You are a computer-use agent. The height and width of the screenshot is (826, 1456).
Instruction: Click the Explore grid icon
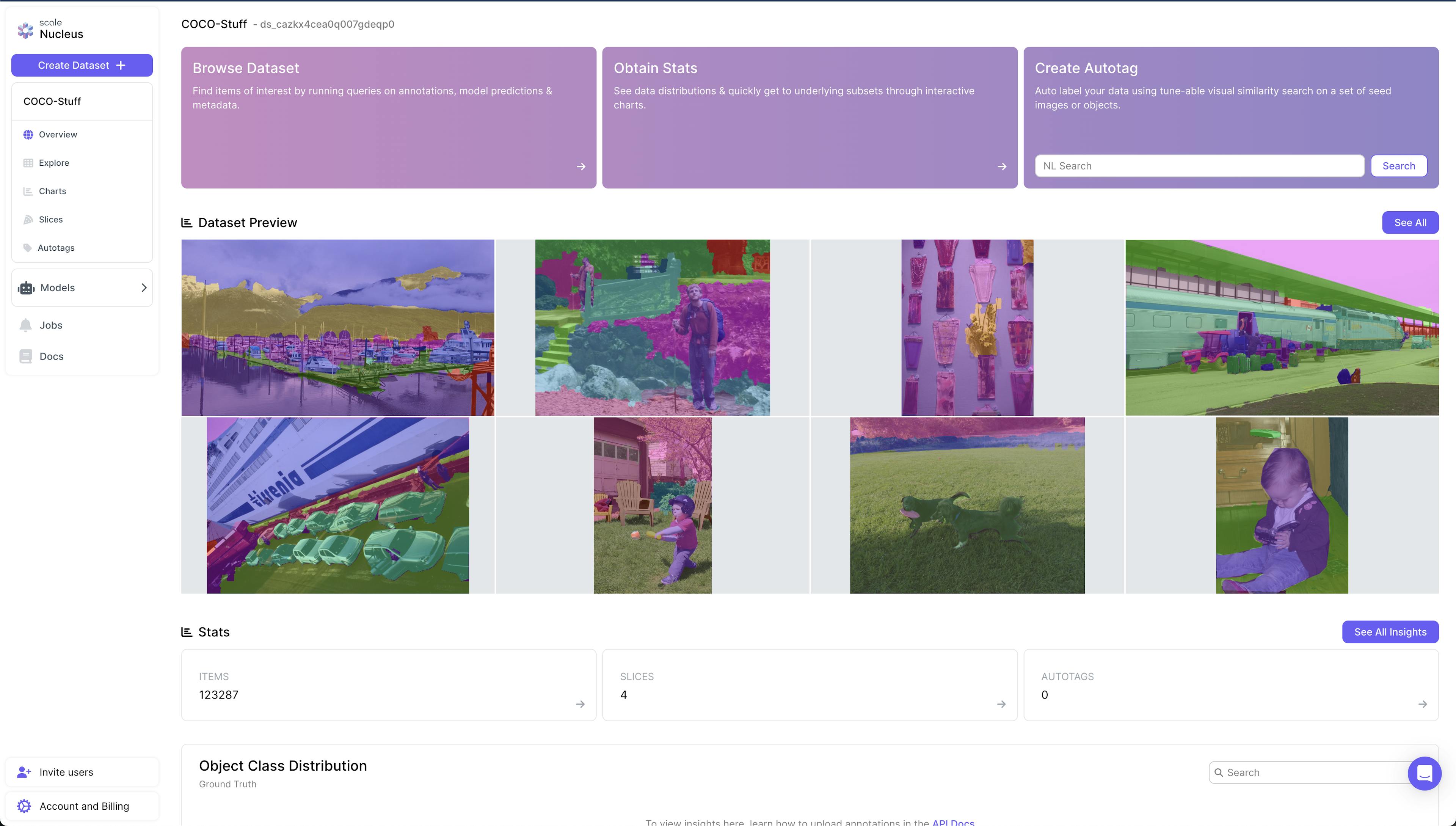pyautogui.click(x=28, y=163)
